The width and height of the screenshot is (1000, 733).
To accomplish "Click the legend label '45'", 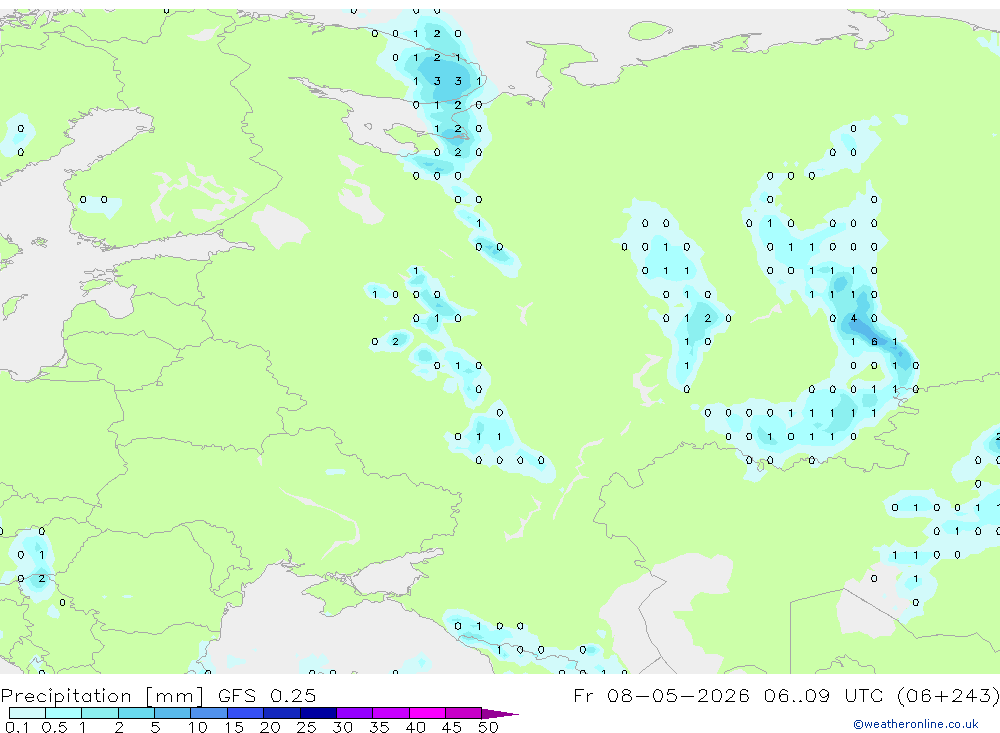I will pos(452,727).
